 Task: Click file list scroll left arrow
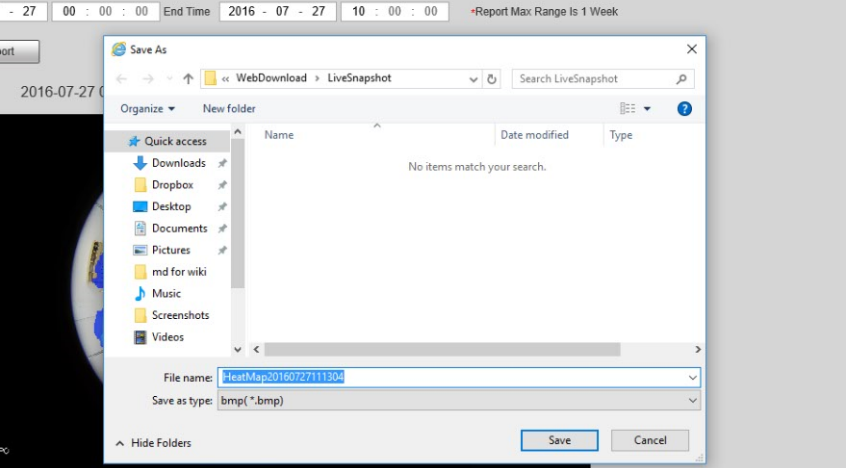pos(256,350)
